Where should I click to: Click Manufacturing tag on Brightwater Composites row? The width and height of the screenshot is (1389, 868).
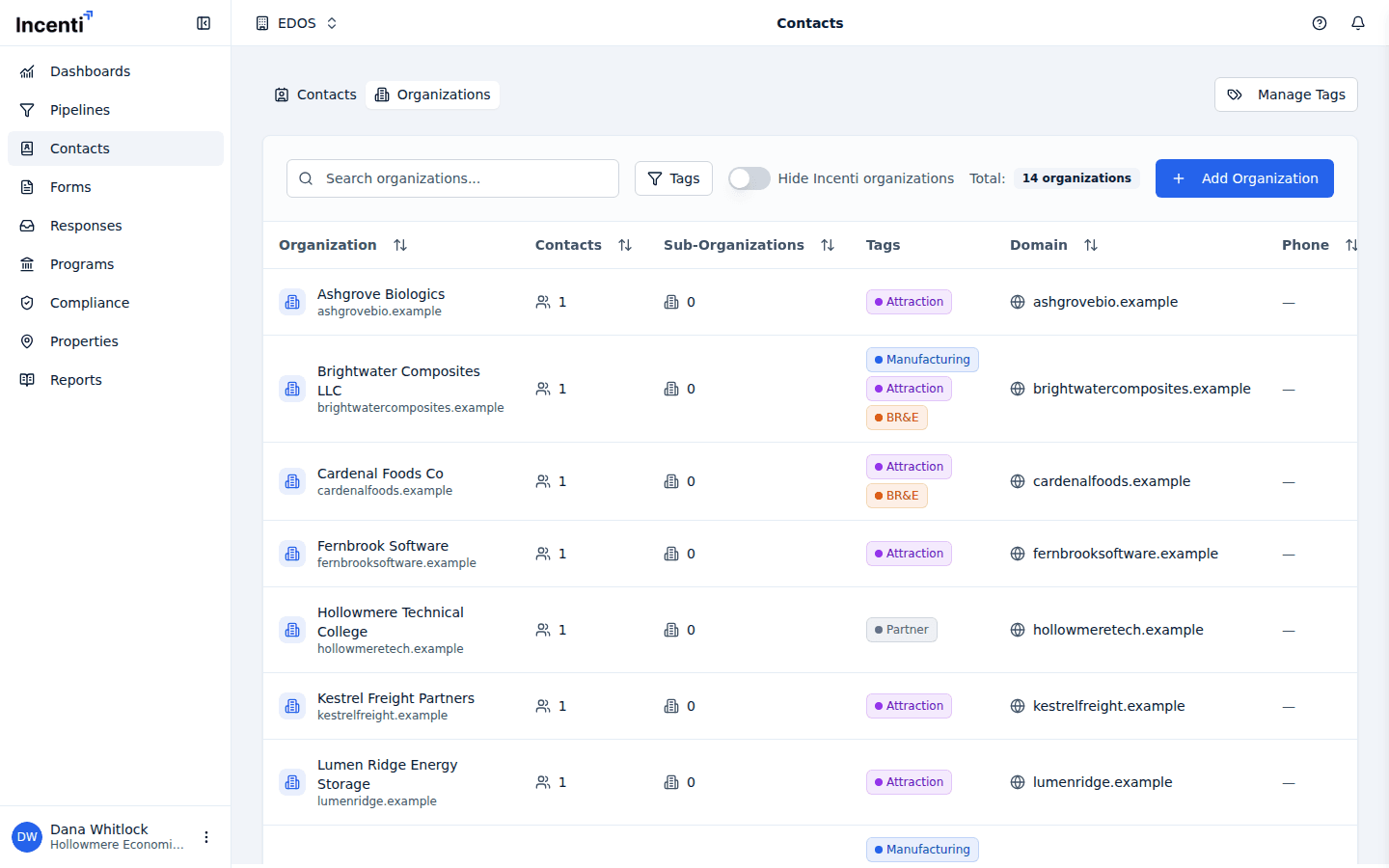[x=922, y=360]
